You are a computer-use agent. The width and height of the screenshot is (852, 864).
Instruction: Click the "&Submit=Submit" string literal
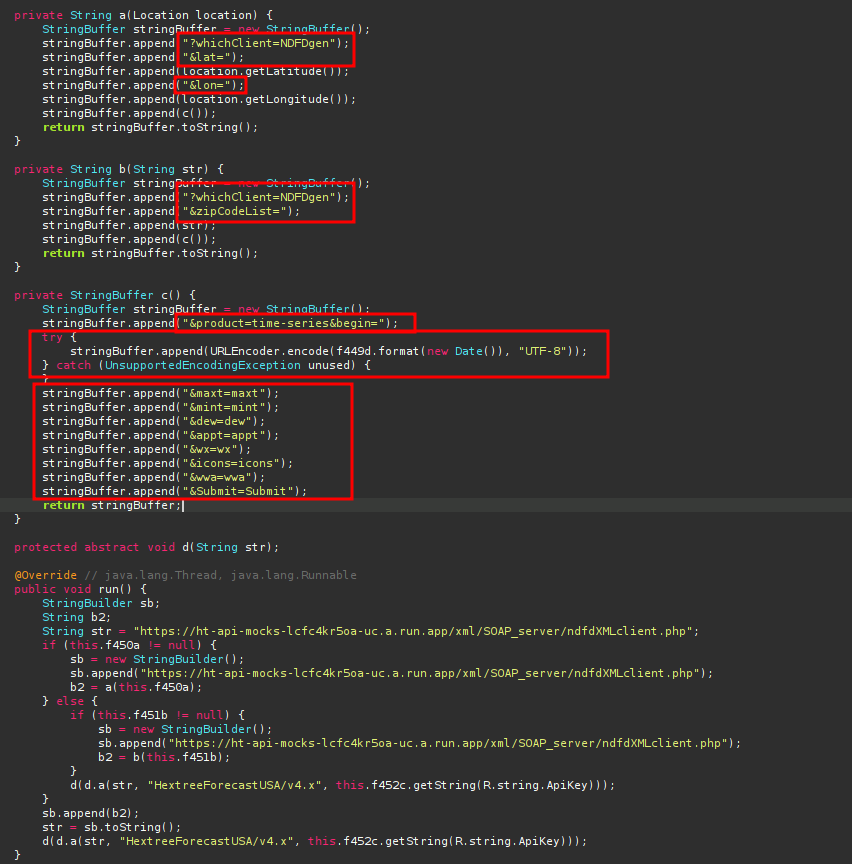pyautogui.click(x=244, y=491)
